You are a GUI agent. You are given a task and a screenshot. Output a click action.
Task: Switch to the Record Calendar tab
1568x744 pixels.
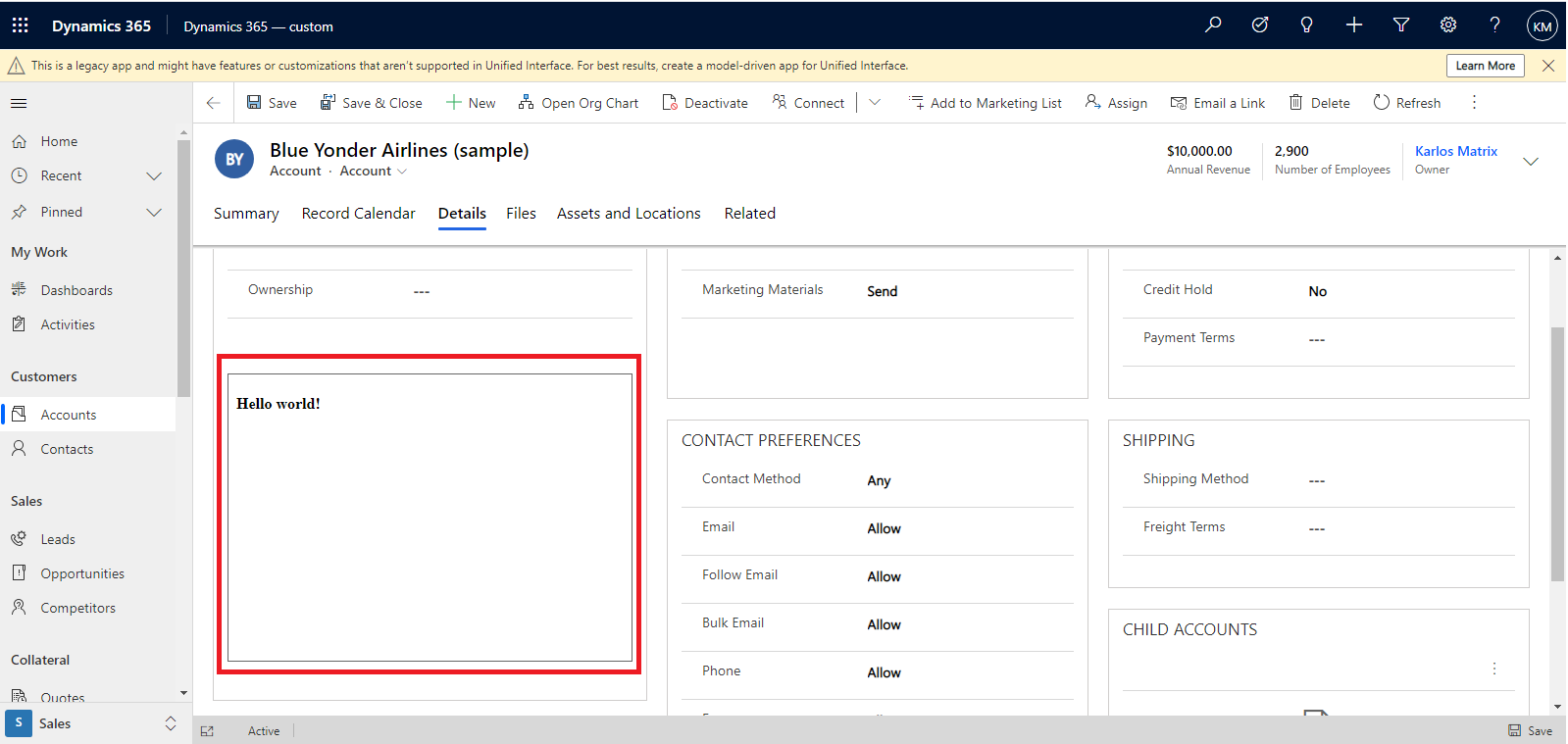click(359, 214)
